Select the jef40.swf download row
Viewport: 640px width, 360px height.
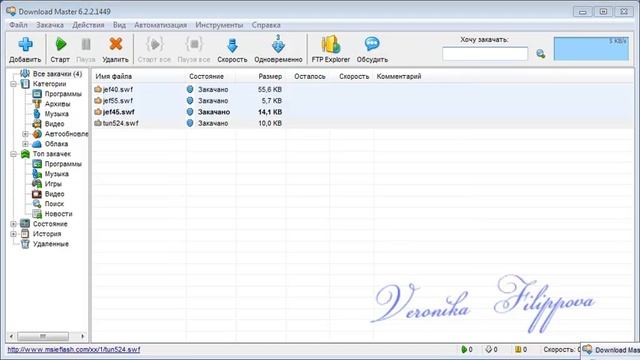point(362,89)
